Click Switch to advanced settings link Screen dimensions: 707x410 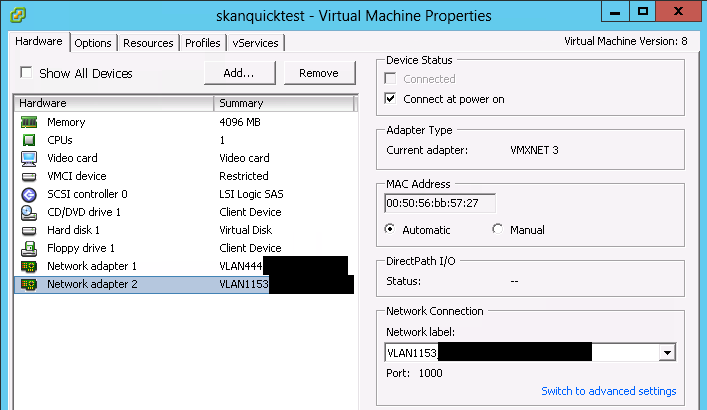pyautogui.click(x=608, y=391)
